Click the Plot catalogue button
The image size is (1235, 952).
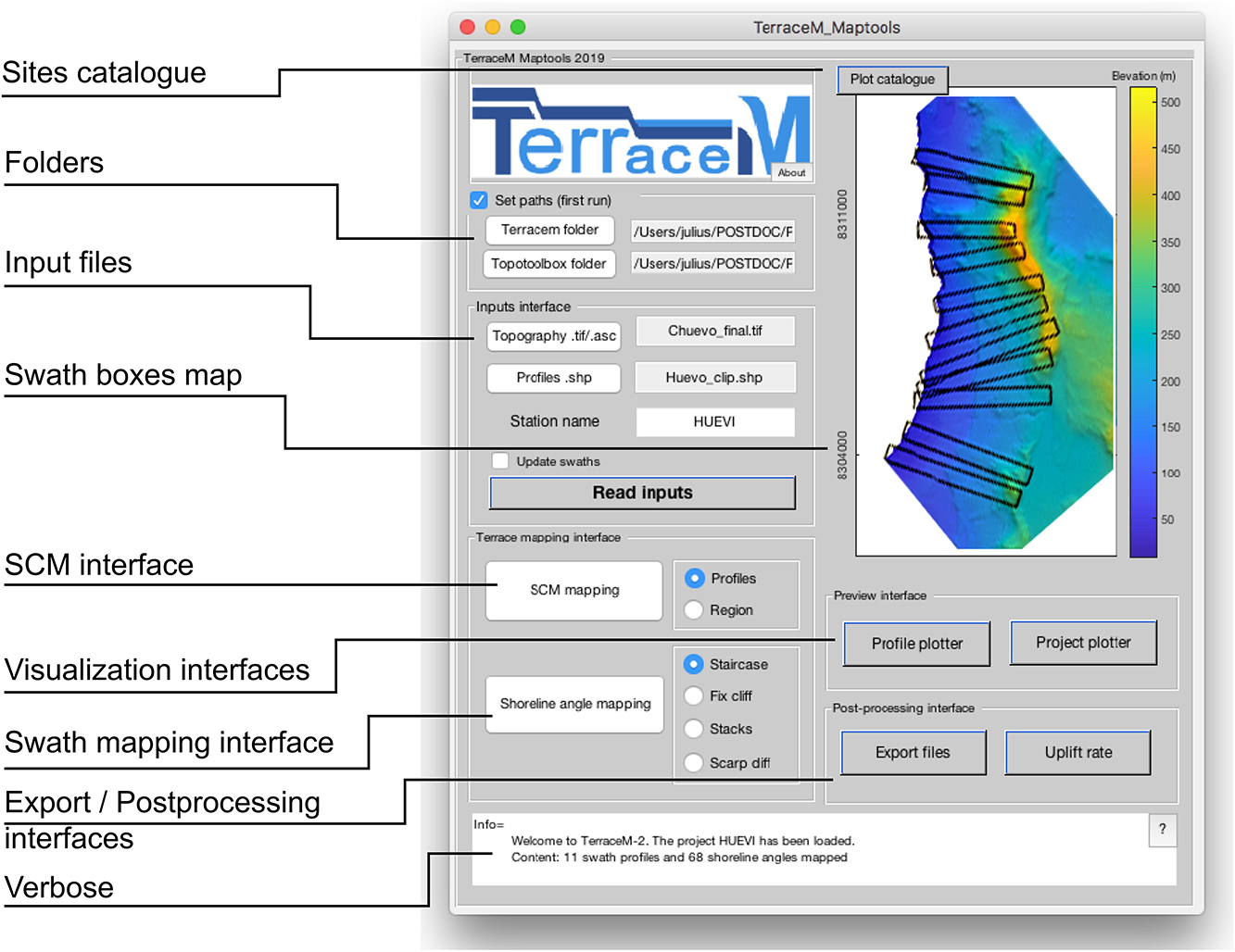pyautogui.click(x=892, y=80)
